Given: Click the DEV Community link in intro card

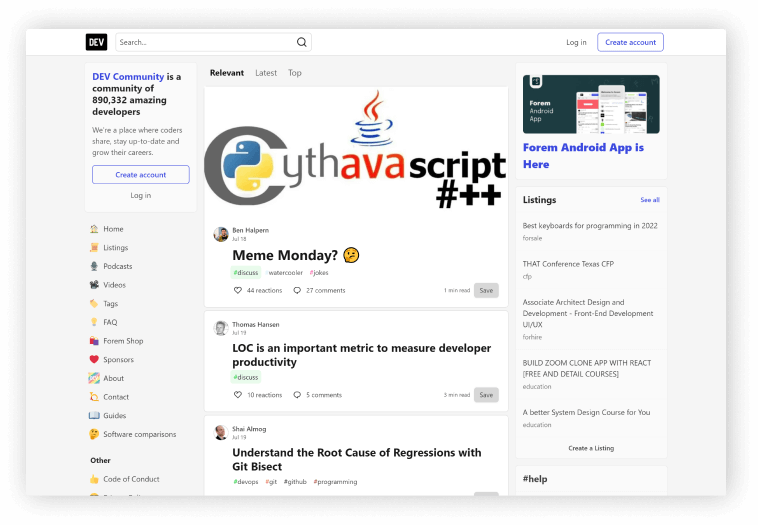Looking at the screenshot, I should [128, 76].
